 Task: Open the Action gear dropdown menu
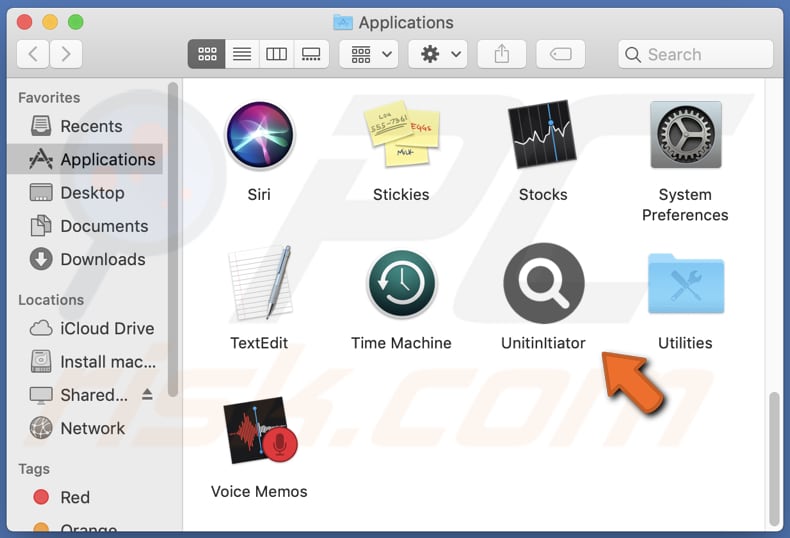click(438, 54)
